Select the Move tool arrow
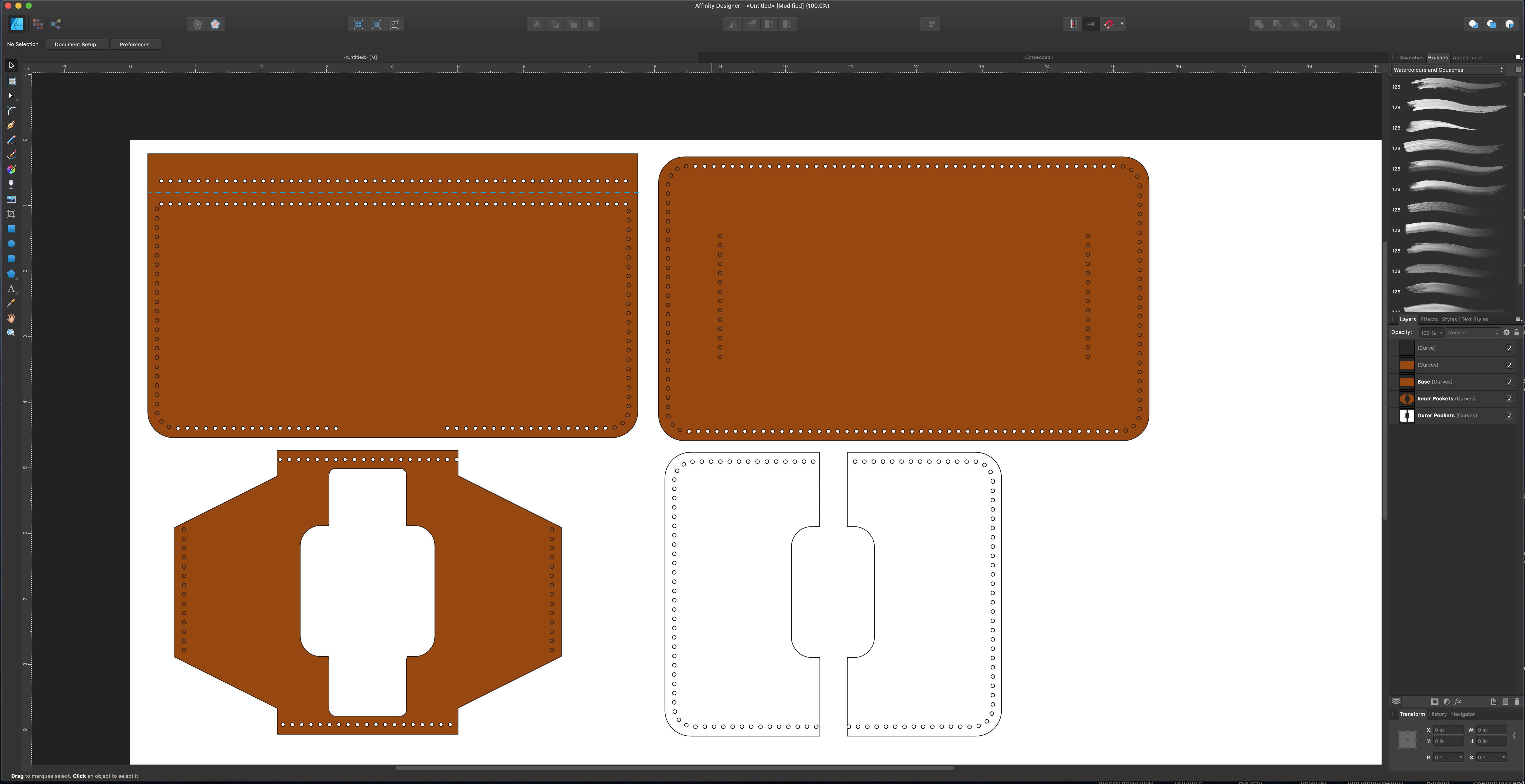This screenshot has width=1525, height=784. click(x=11, y=66)
